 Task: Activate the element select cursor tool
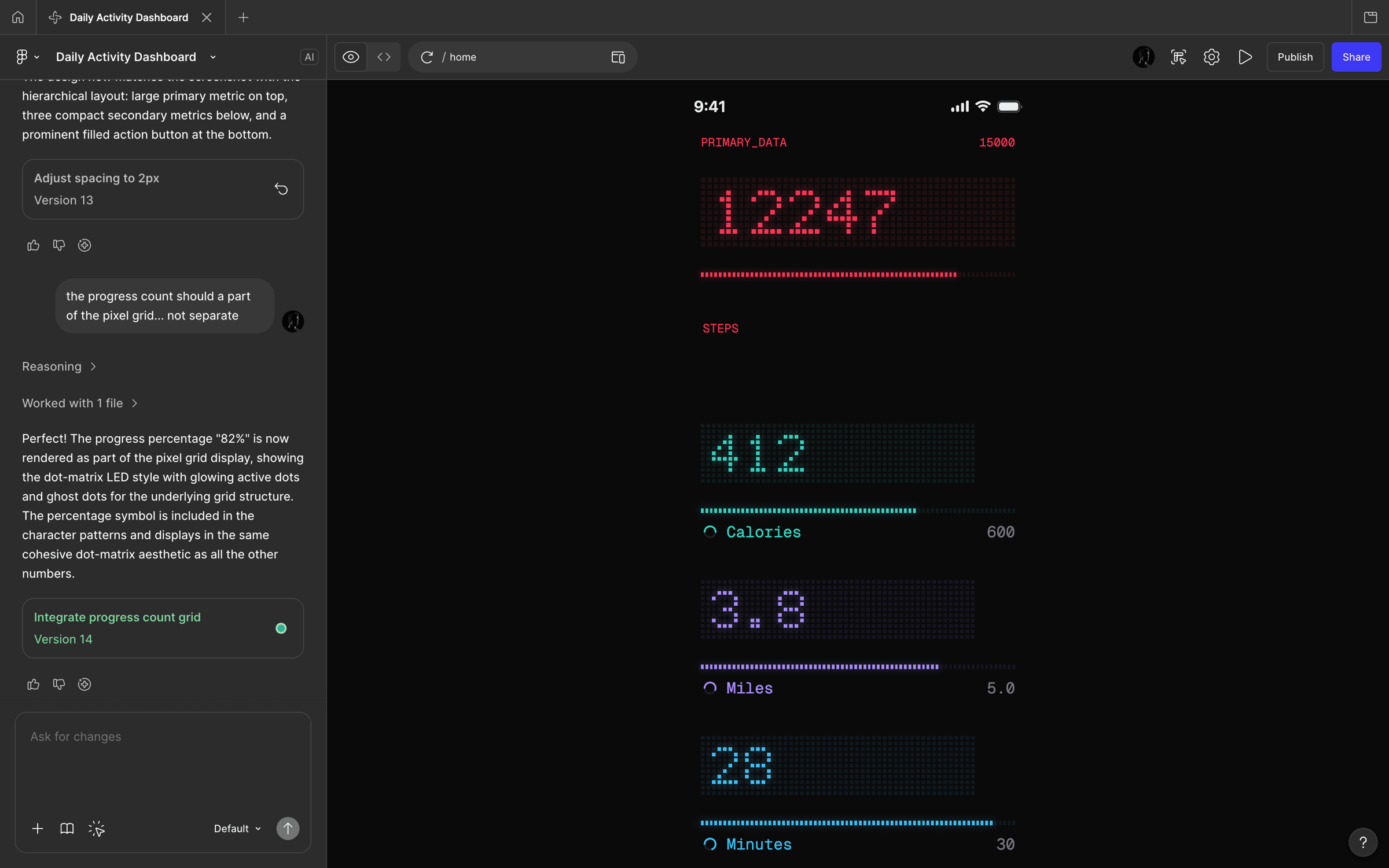pyautogui.click(x=97, y=829)
